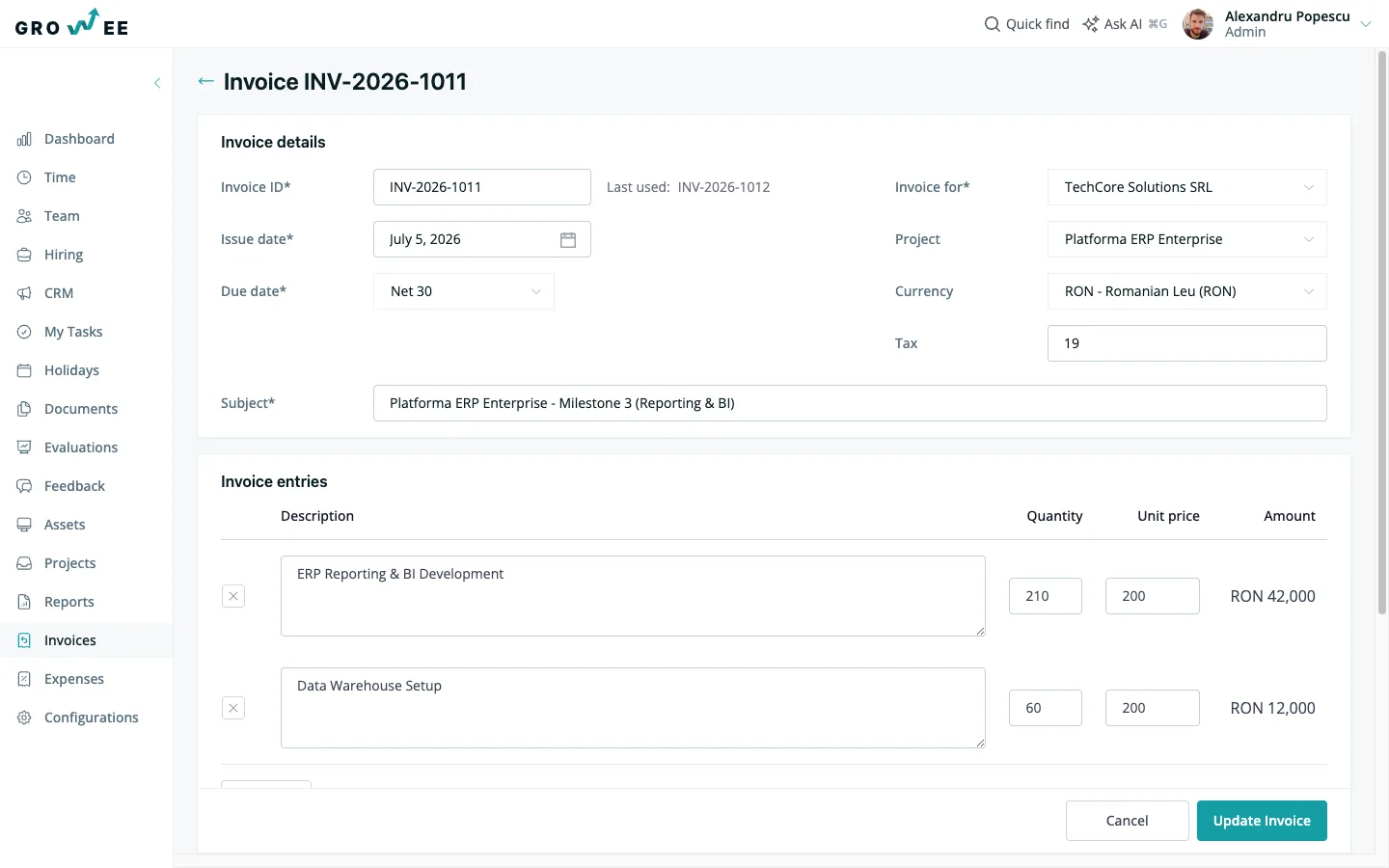The image size is (1389, 868).
Task: Click the Invoices icon in sidebar
Action: click(24, 640)
